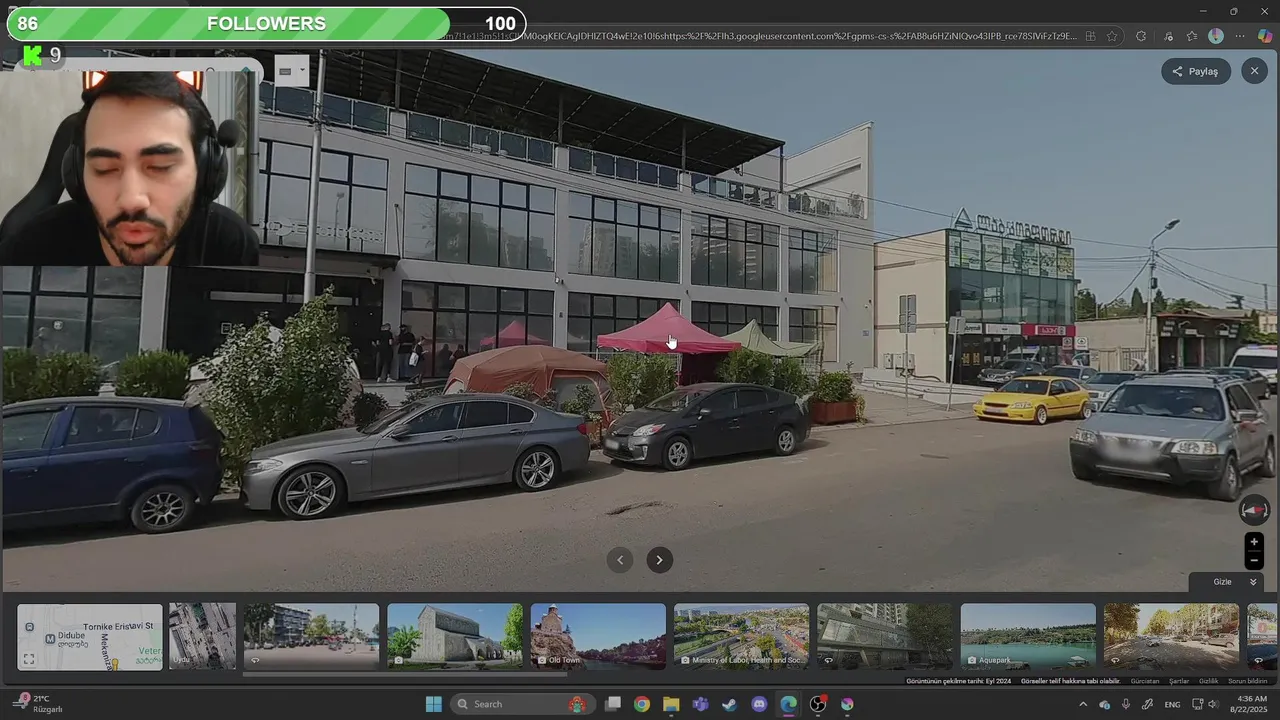
Task: Open Discord from the taskbar
Action: point(759,704)
